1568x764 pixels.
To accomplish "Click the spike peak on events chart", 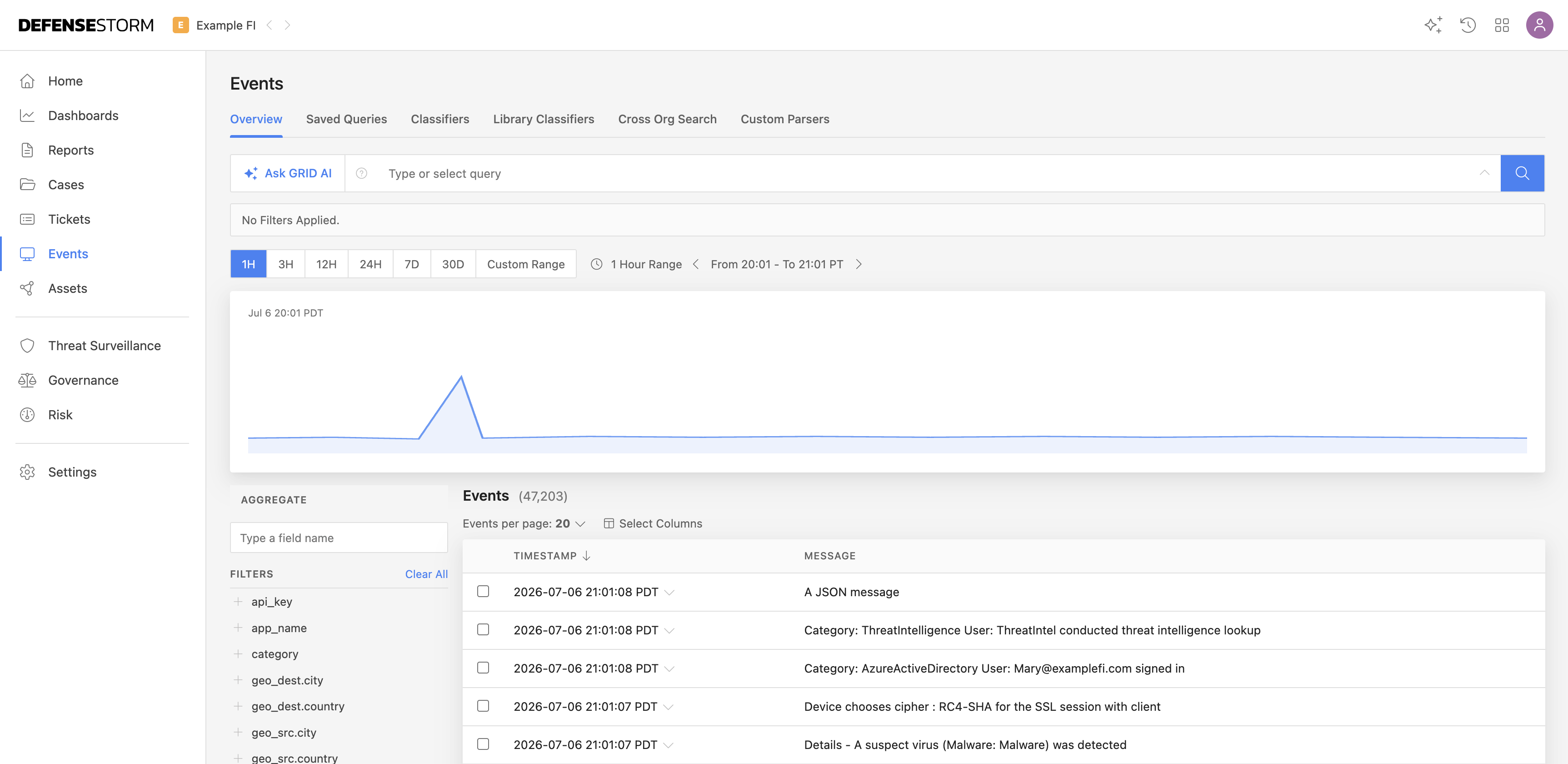I will [461, 377].
